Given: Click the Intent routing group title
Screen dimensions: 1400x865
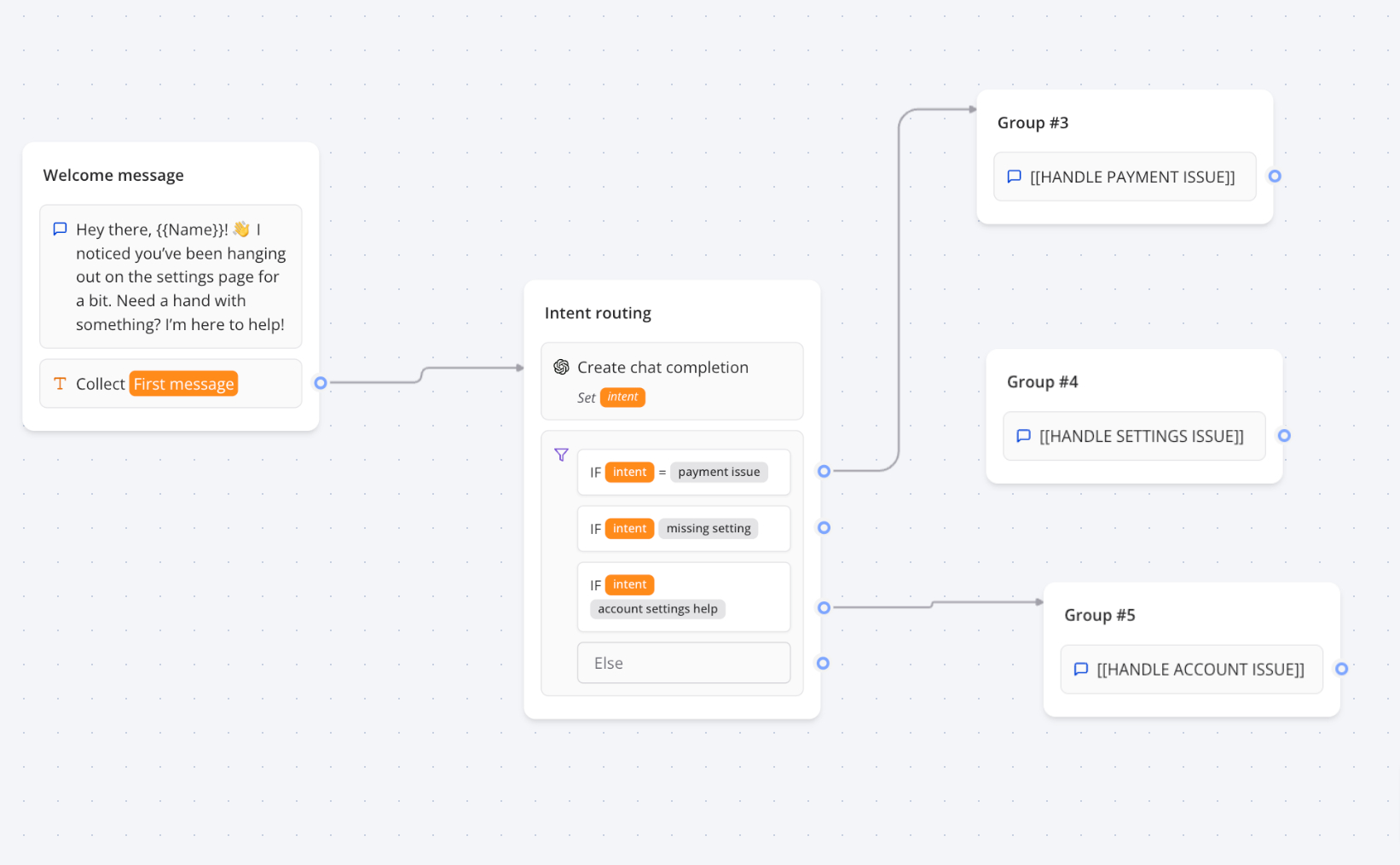Looking at the screenshot, I should [x=598, y=313].
